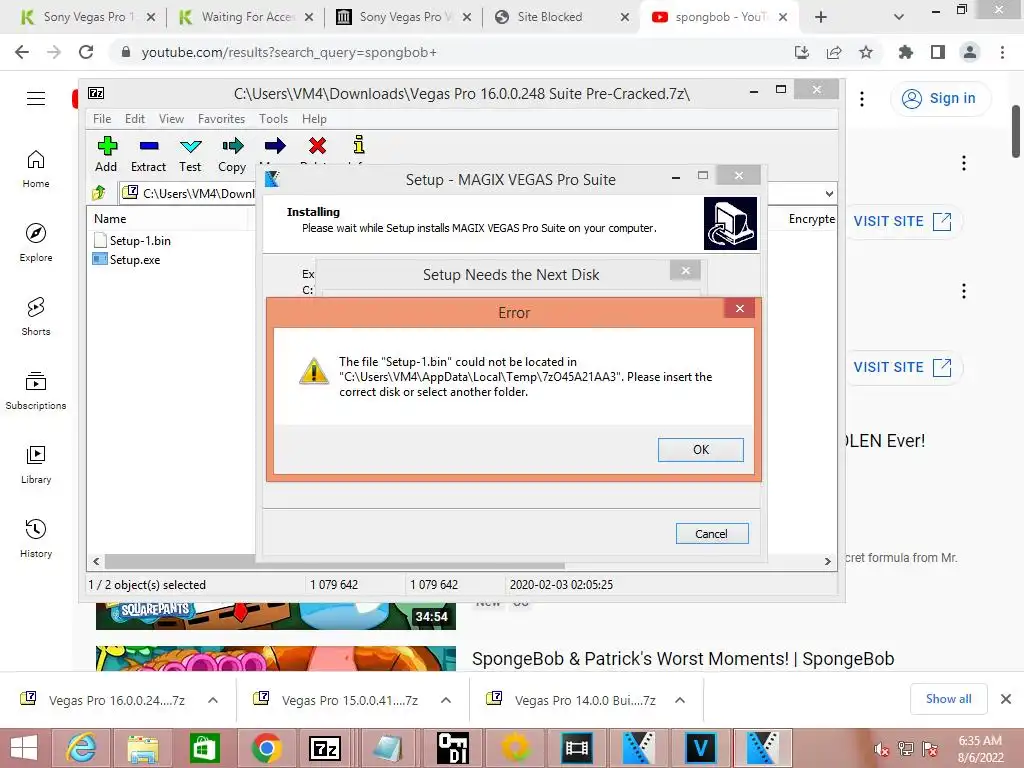Reload the page in Chrome
Viewport: 1024px width, 768px height.
pyautogui.click(x=86, y=52)
